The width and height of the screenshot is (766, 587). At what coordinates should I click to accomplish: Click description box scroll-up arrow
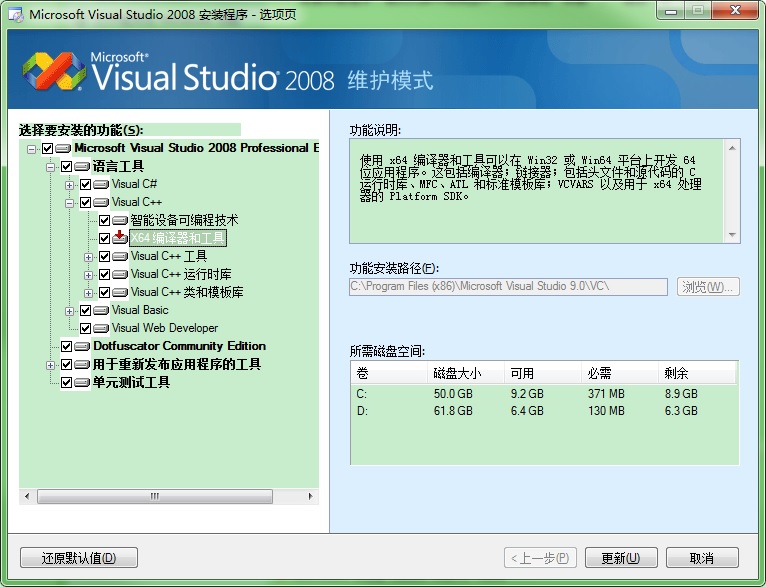tap(732, 148)
